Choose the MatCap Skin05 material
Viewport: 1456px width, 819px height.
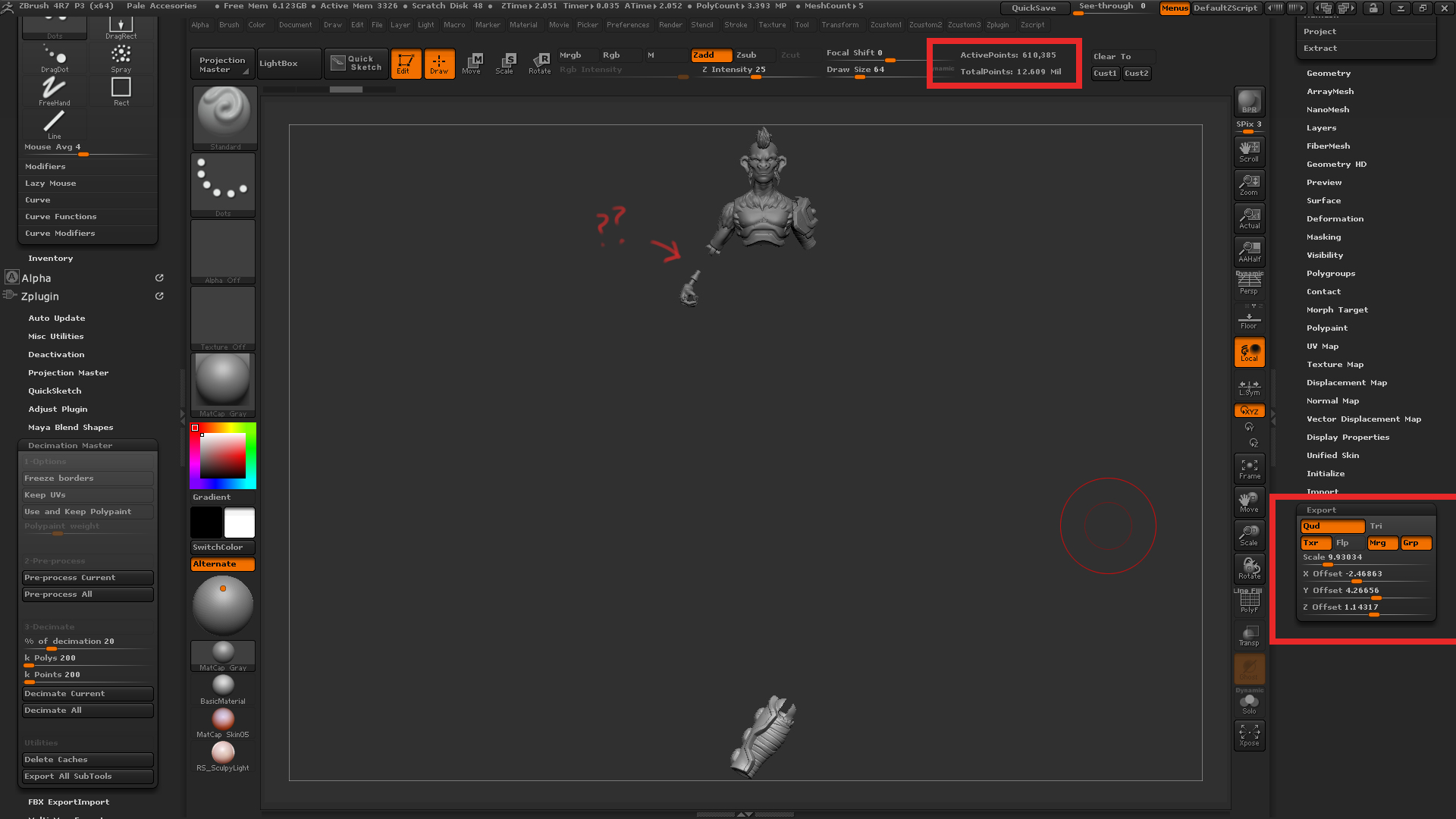point(223,723)
